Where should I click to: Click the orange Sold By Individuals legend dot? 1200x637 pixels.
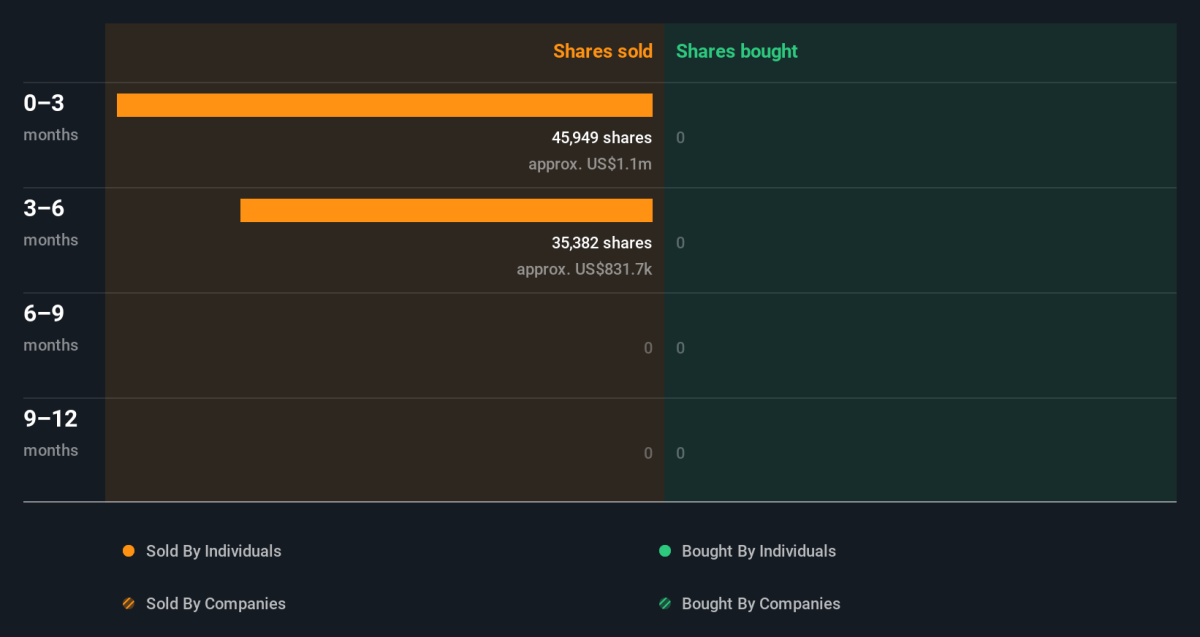[x=128, y=551]
